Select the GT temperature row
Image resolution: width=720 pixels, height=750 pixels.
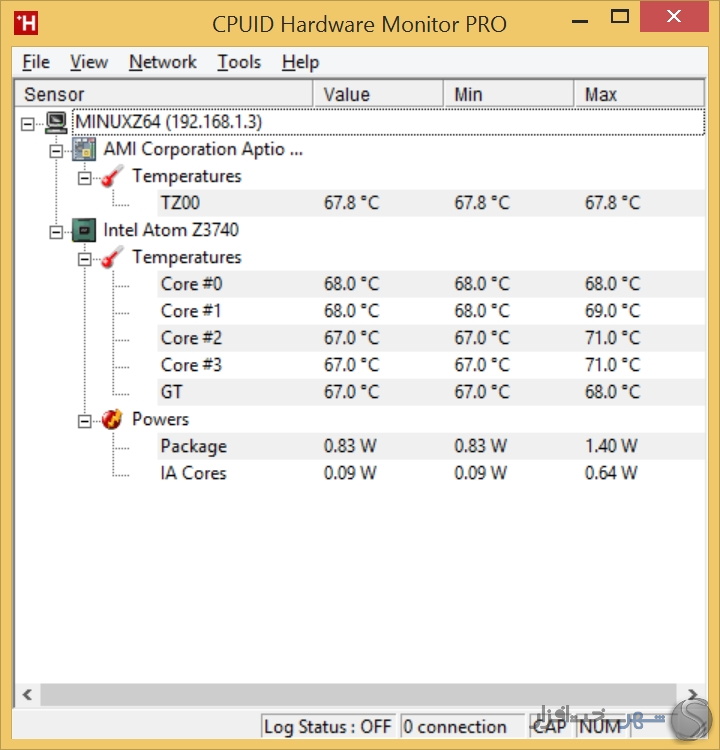(x=431, y=392)
